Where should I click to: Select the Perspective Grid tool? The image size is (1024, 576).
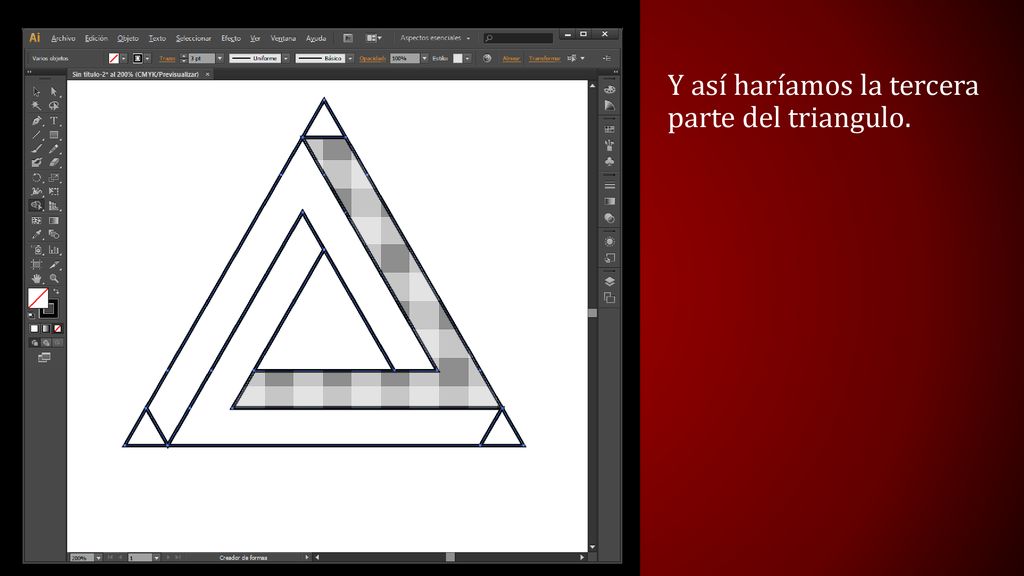click(54, 206)
